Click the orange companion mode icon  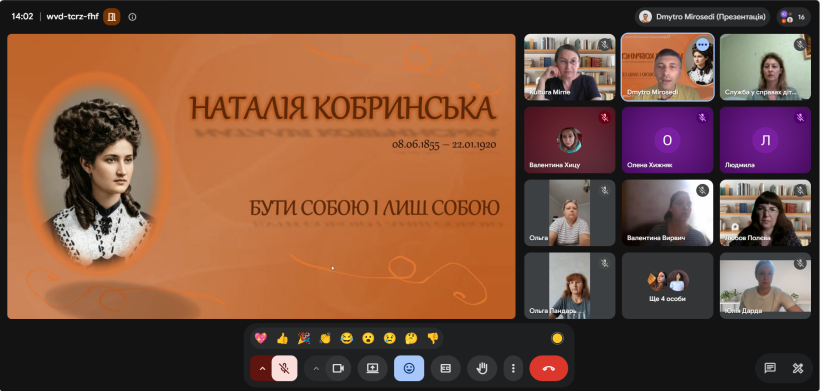pos(111,17)
